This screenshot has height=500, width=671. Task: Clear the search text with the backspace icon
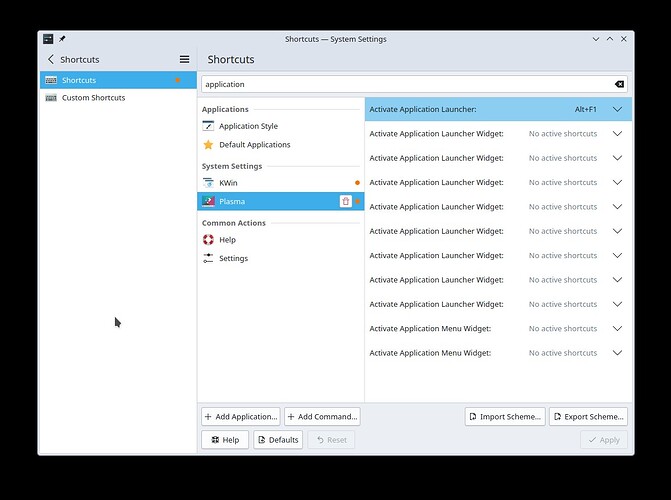pos(619,84)
